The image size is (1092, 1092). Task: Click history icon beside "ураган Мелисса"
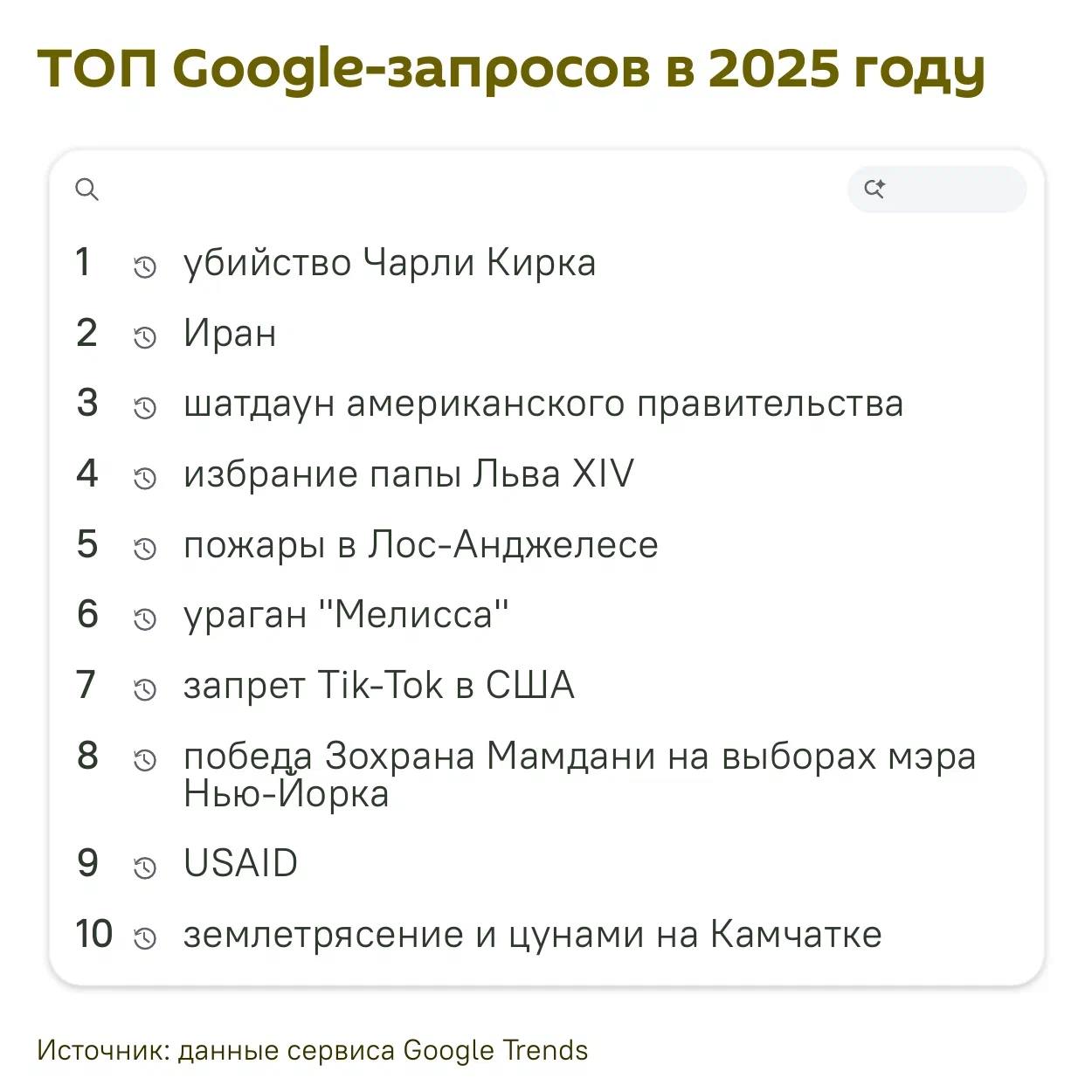tap(145, 619)
